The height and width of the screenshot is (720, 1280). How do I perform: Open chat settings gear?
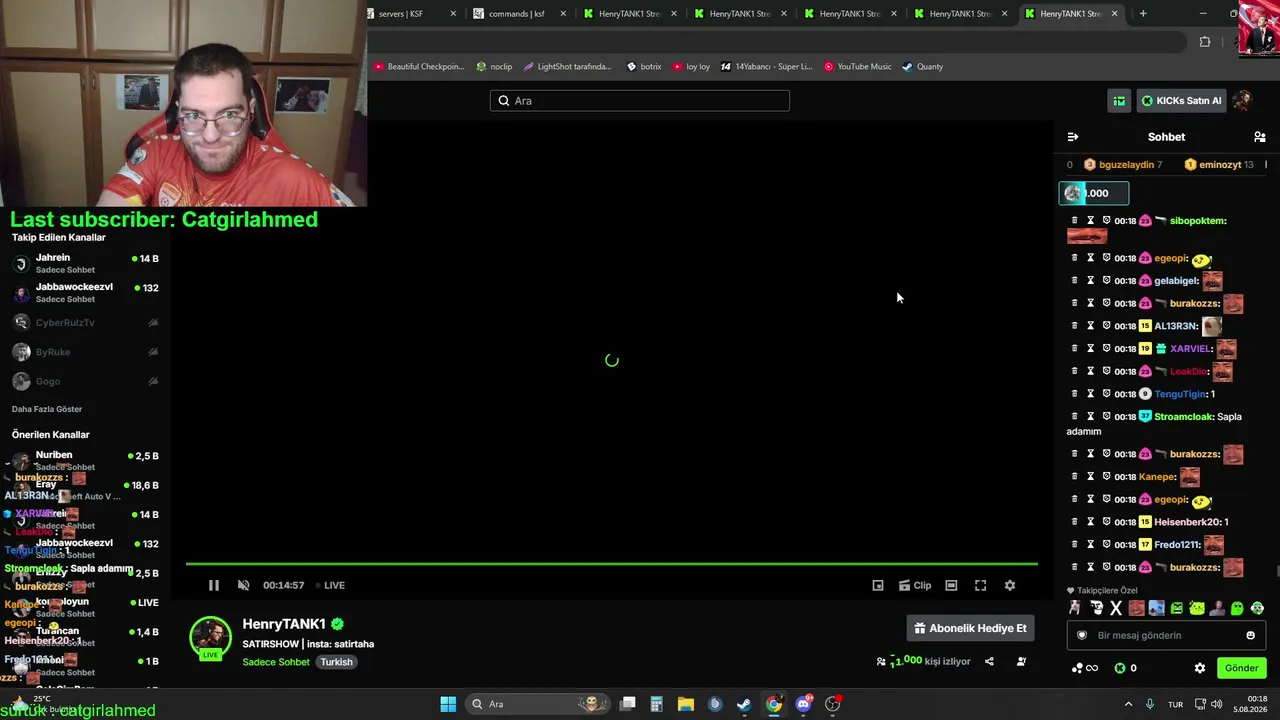point(1200,668)
